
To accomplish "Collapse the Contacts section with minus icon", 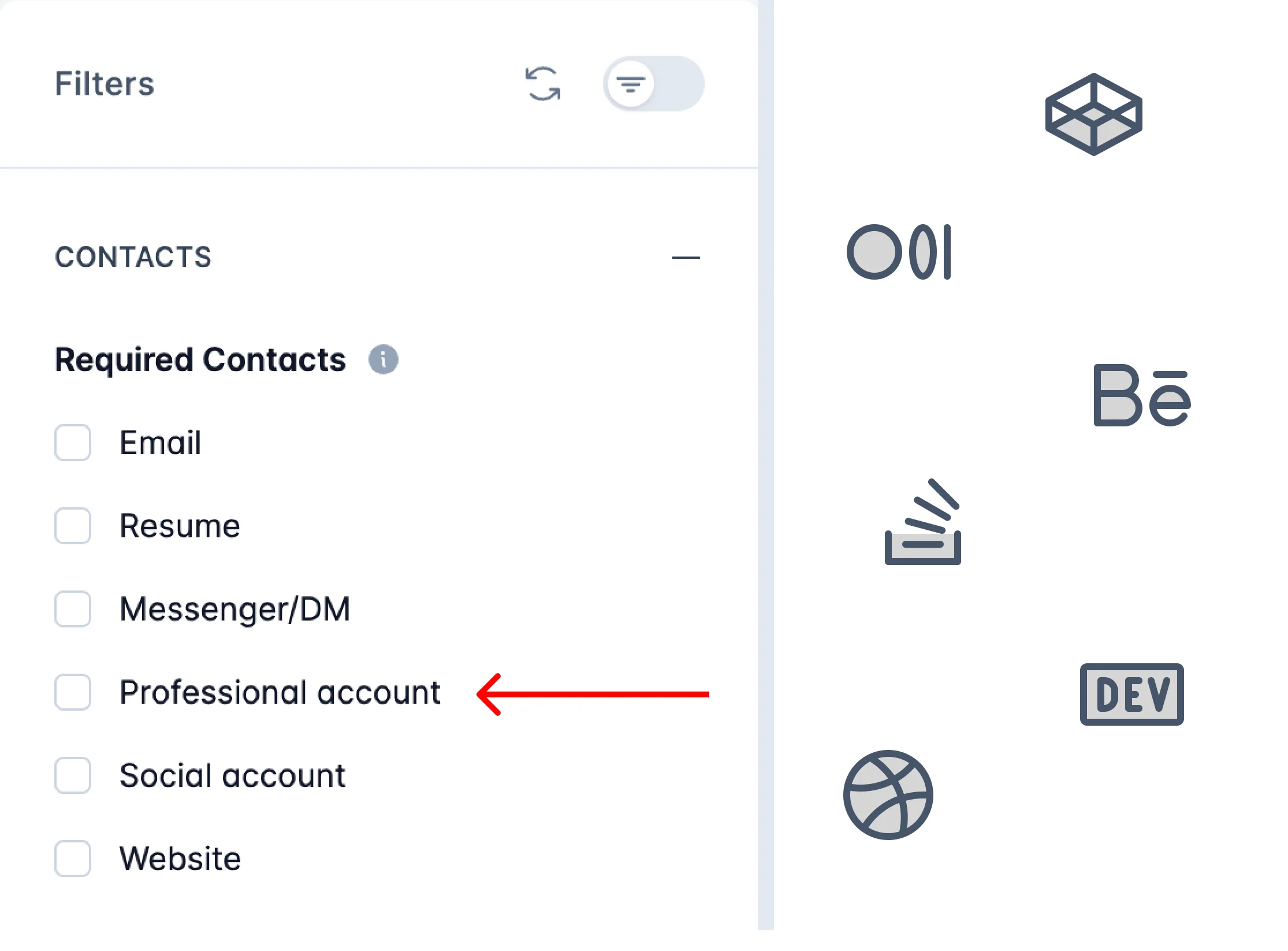I will point(686,258).
